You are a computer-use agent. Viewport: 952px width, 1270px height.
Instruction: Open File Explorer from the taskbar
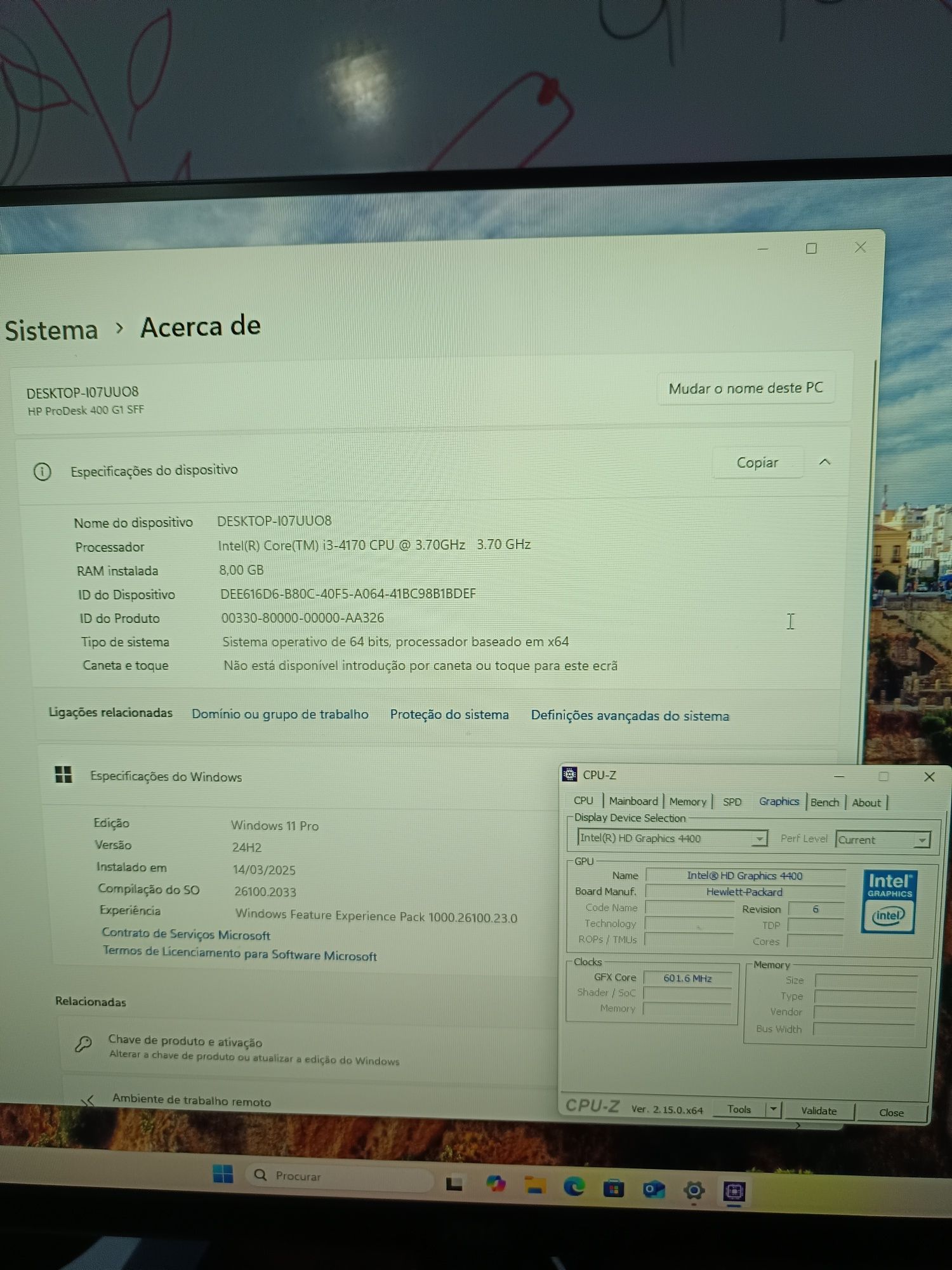point(535,1185)
